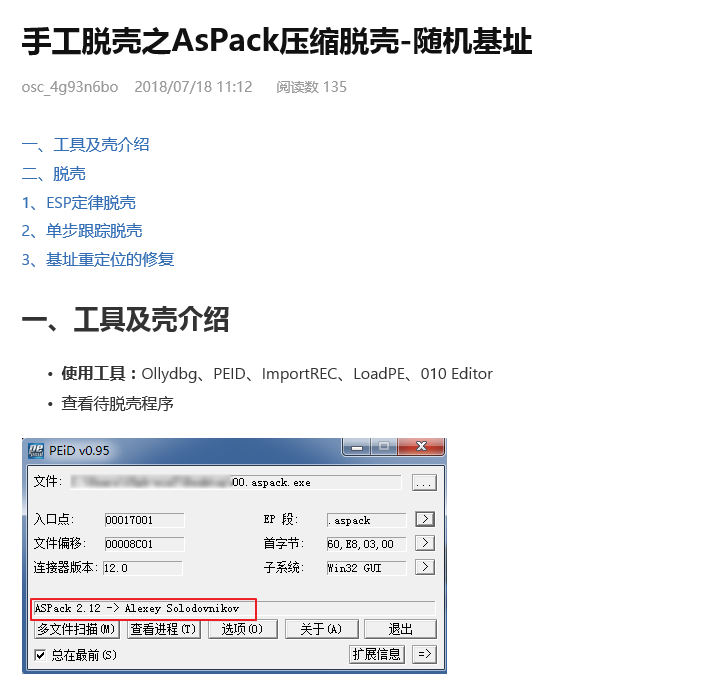
Task: Go to '1、ESP定律脱壳' contents link
Action: pos(79,203)
